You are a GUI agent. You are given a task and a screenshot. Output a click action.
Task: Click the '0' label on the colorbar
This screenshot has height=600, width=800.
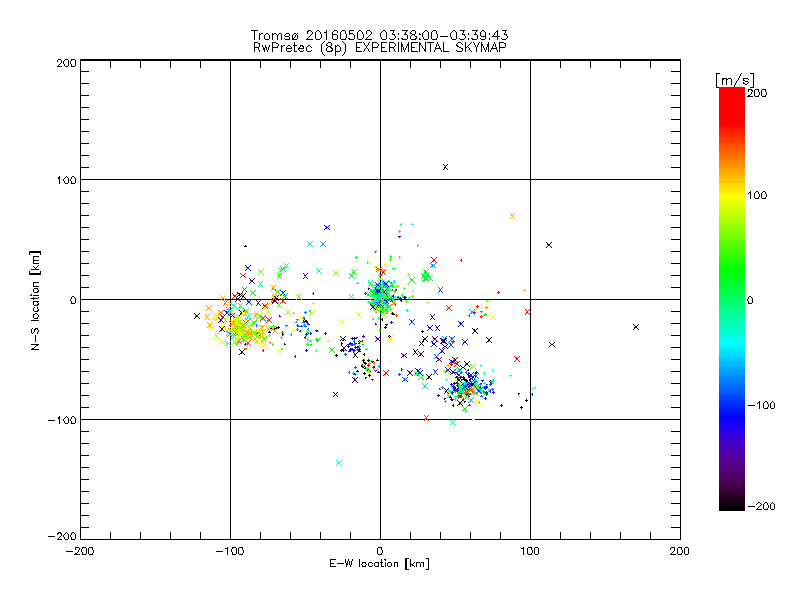pos(750,300)
